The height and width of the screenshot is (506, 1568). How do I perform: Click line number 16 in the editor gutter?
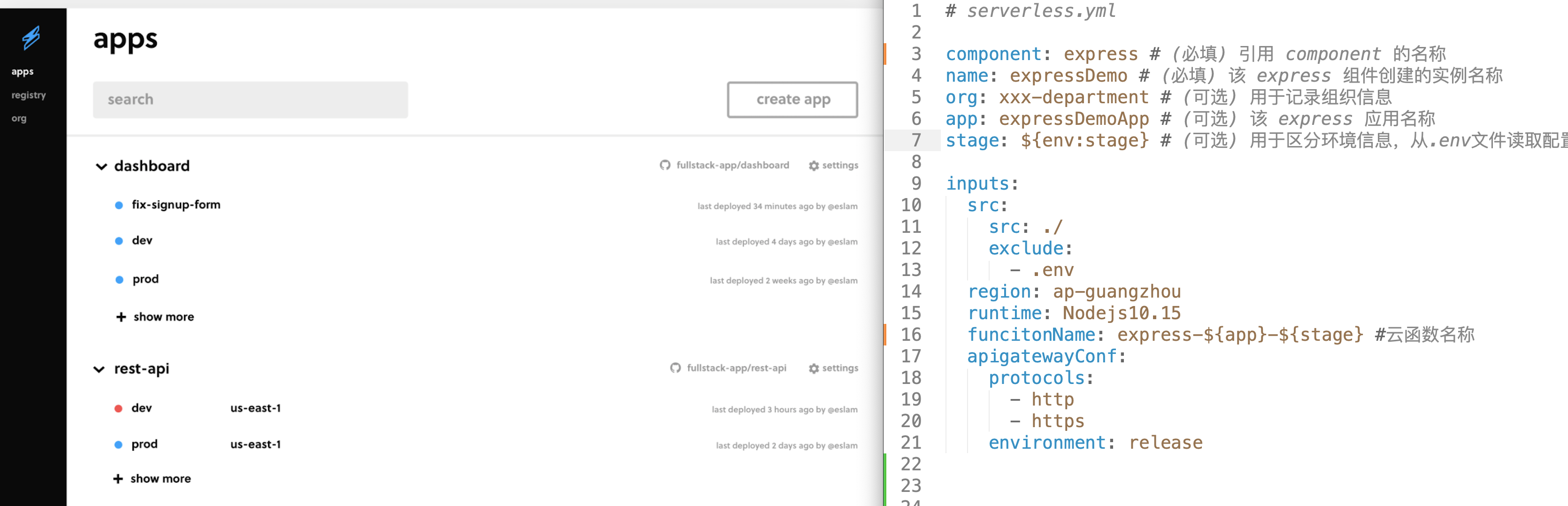pos(911,334)
